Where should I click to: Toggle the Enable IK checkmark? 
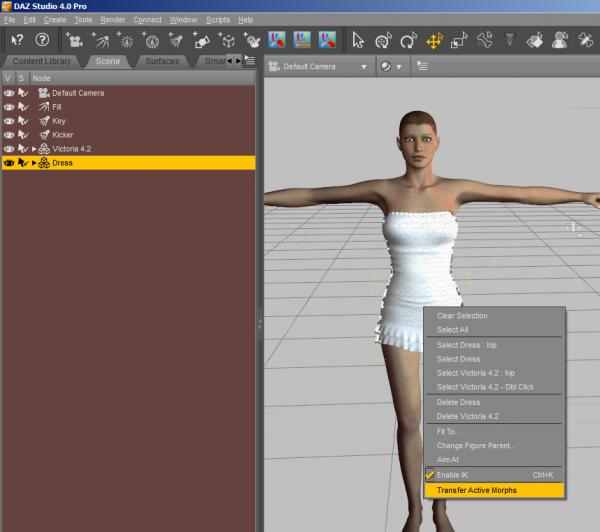click(x=430, y=475)
